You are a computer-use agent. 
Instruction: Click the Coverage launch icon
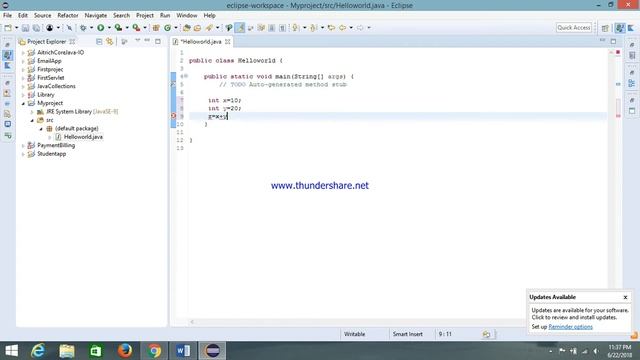coord(118,28)
